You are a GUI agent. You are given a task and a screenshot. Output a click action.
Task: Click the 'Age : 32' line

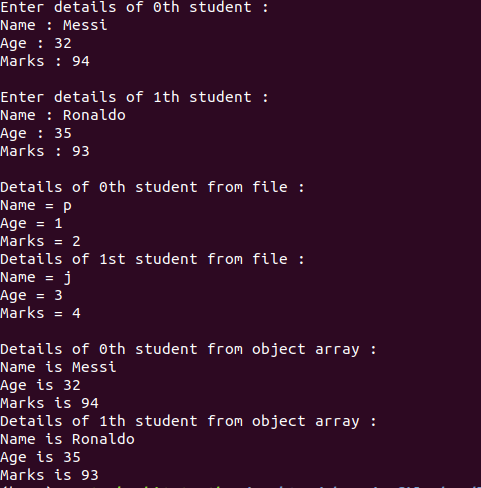coord(36,44)
